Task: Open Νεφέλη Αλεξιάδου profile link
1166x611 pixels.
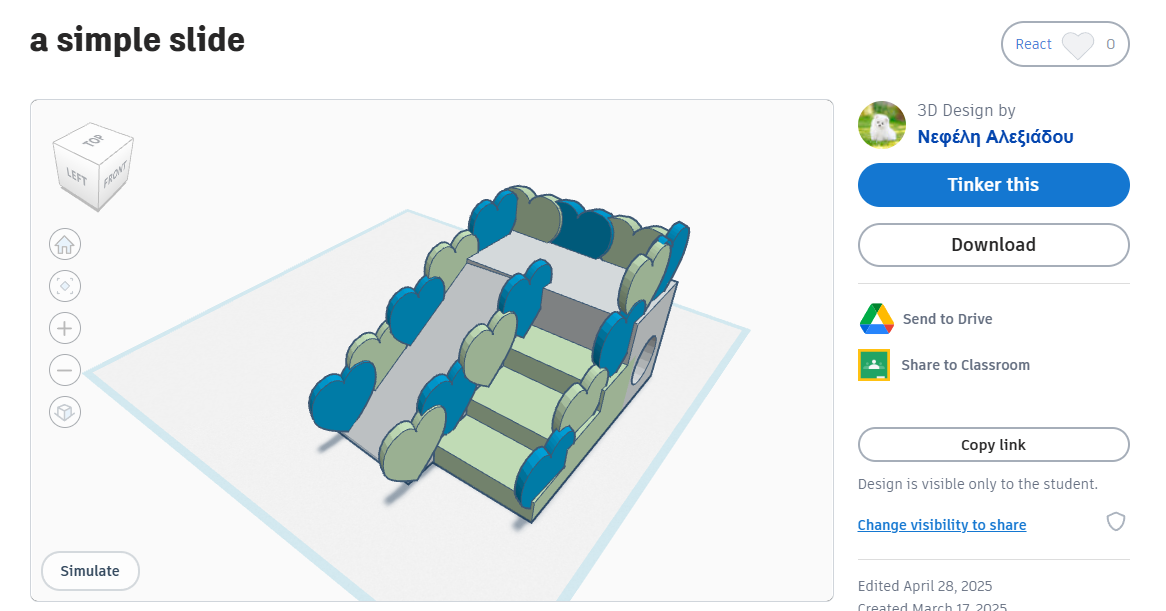Action: (x=995, y=137)
